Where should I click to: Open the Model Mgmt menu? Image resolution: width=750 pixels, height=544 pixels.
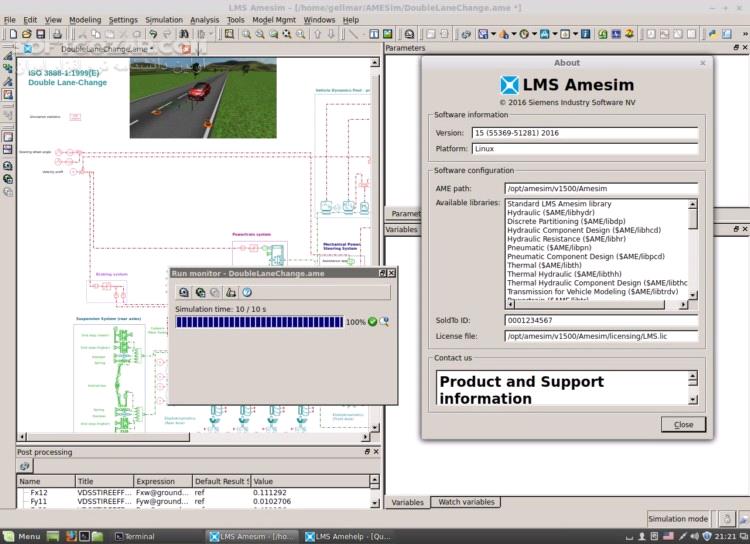click(x=274, y=20)
